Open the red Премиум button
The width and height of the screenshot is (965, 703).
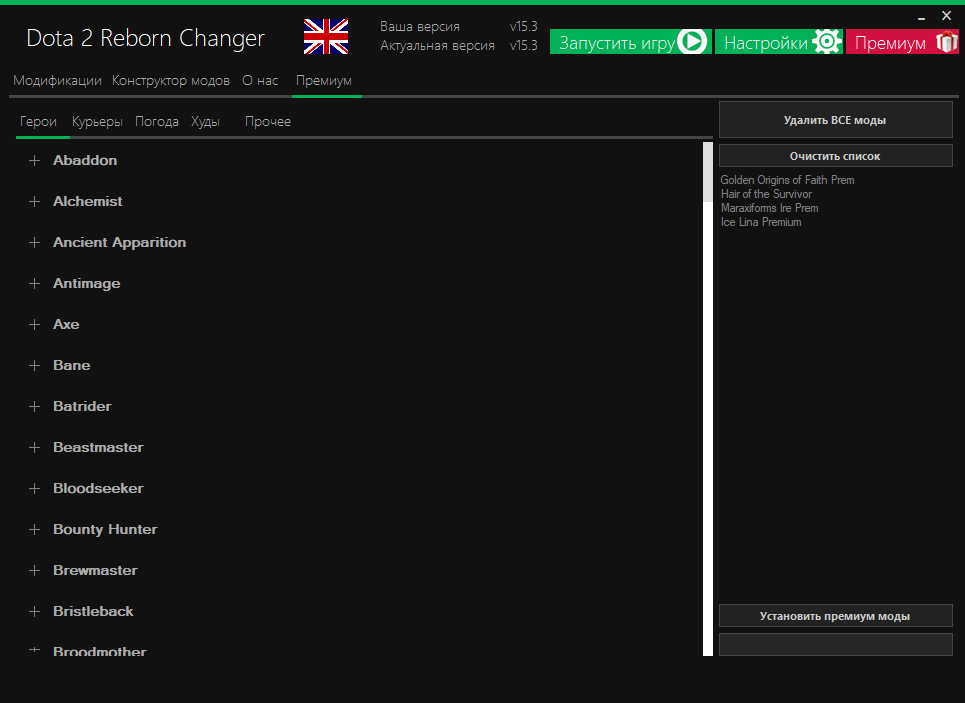[902, 42]
